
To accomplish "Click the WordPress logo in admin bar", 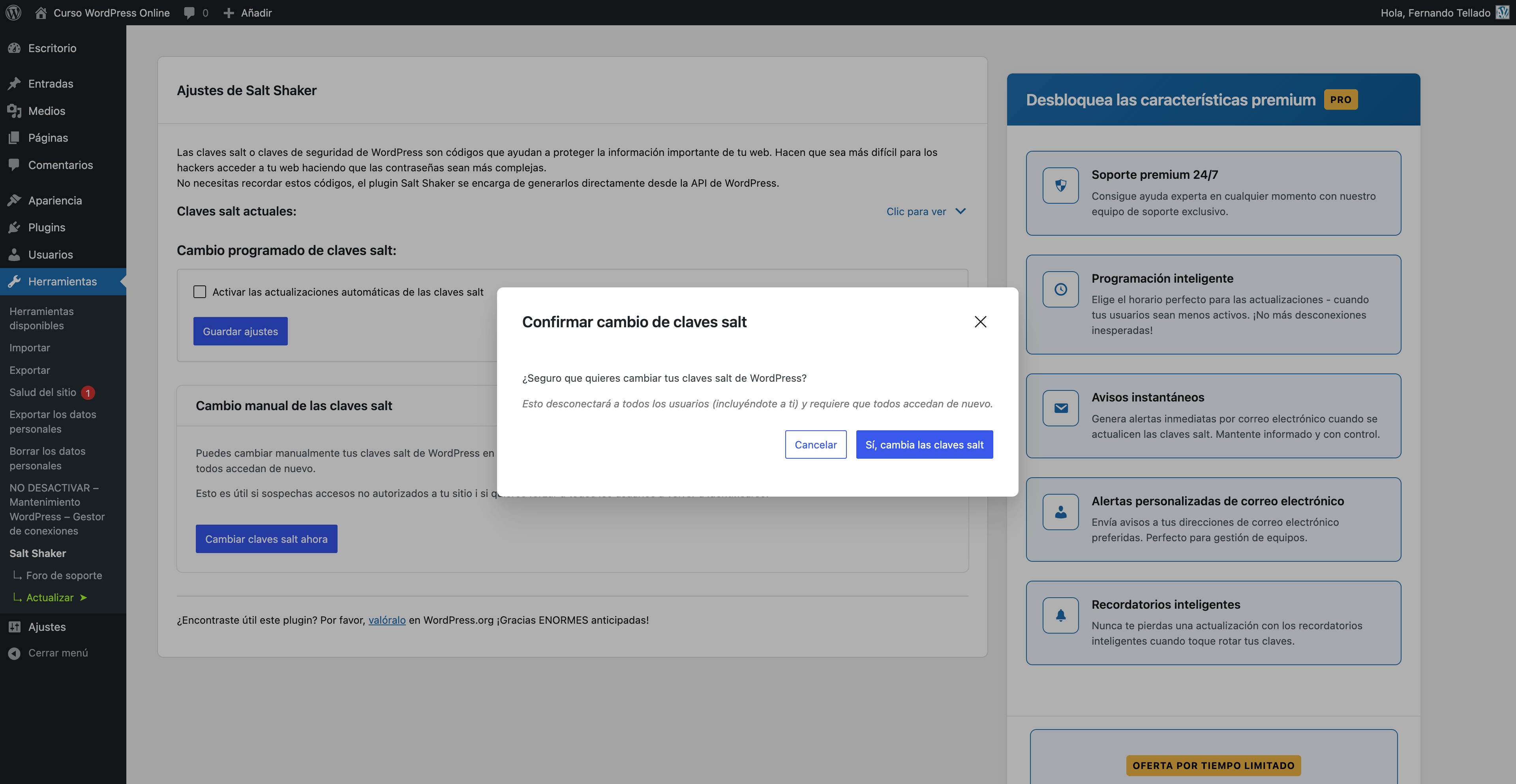I will [x=13, y=12].
